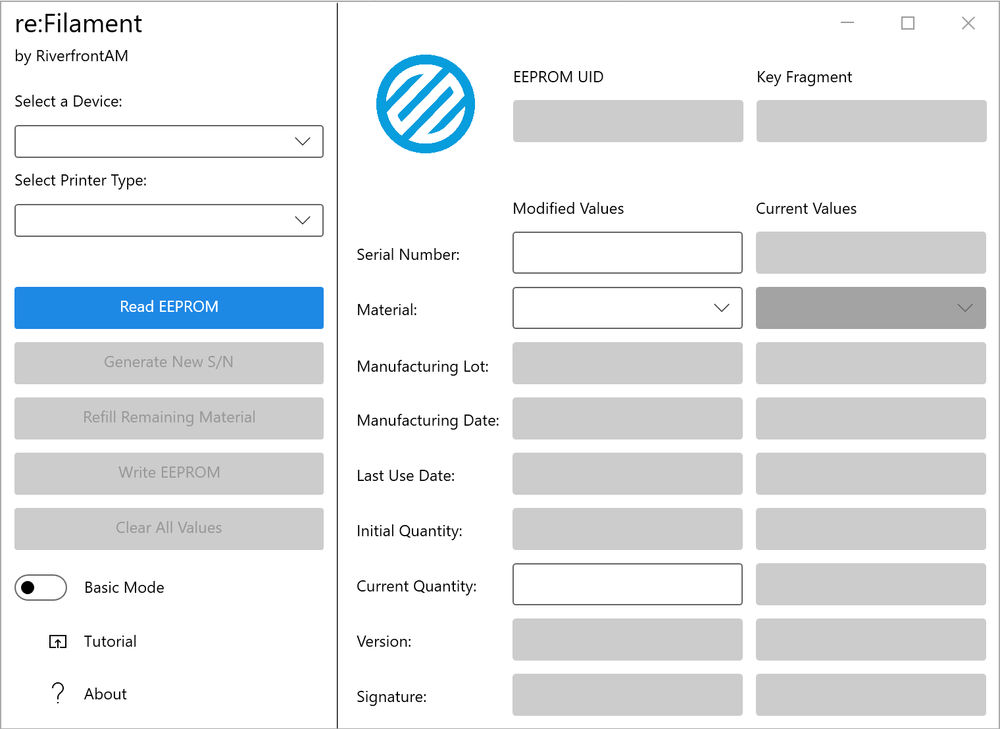Expand the Select Printer Type dropdown
1000x729 pixels.
click(169, 221)
